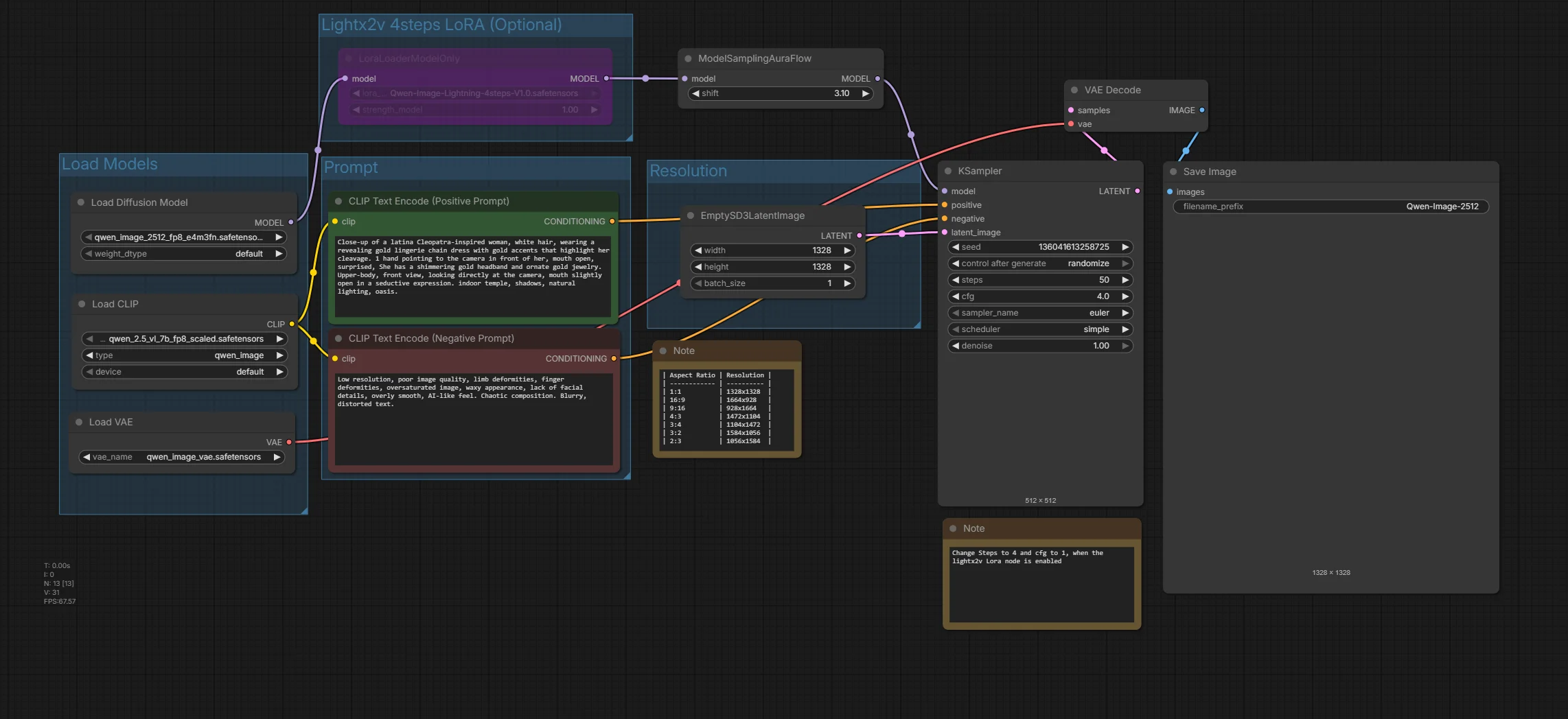Open the vae_name selector in Load VAE
Viewport: 1568px width, 719px height.
tap(182, 457)
